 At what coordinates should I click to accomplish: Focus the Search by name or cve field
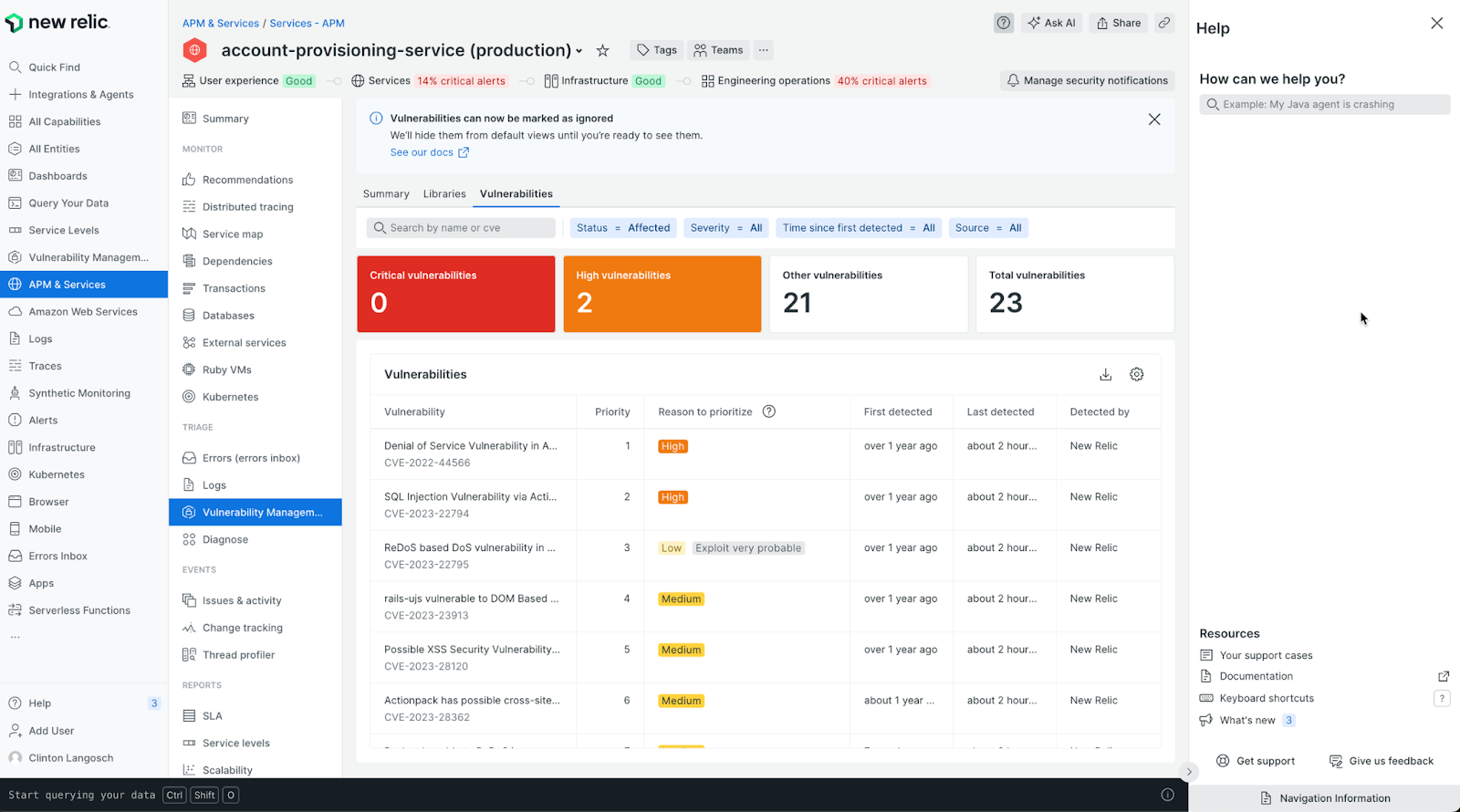(x=461, y=228)
